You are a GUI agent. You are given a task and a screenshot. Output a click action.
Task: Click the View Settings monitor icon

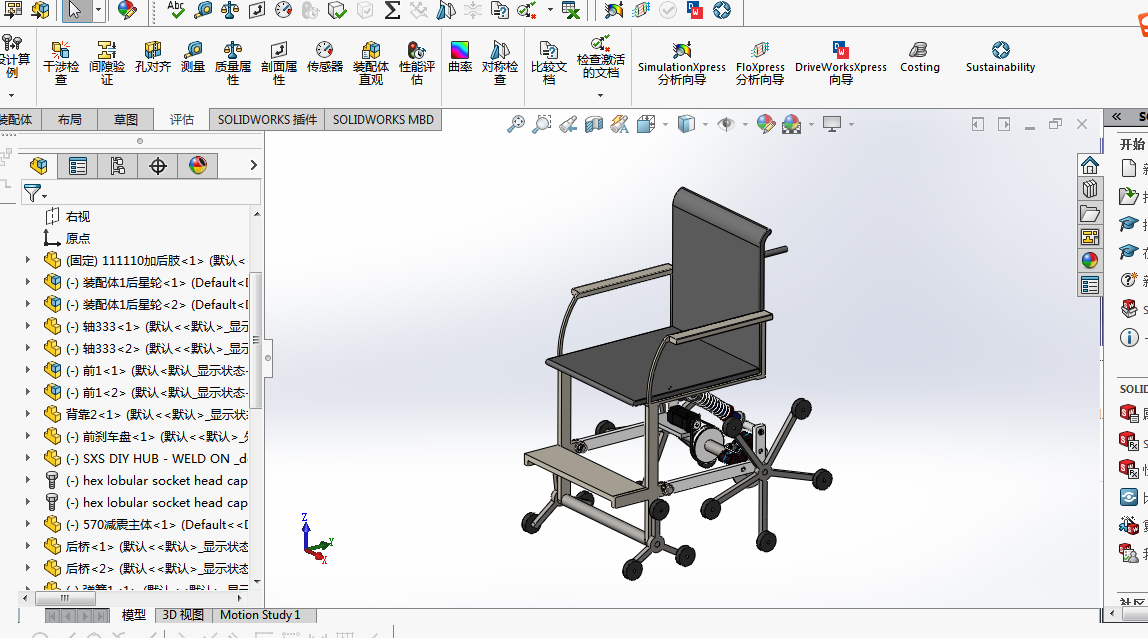(x=832, y=124)
